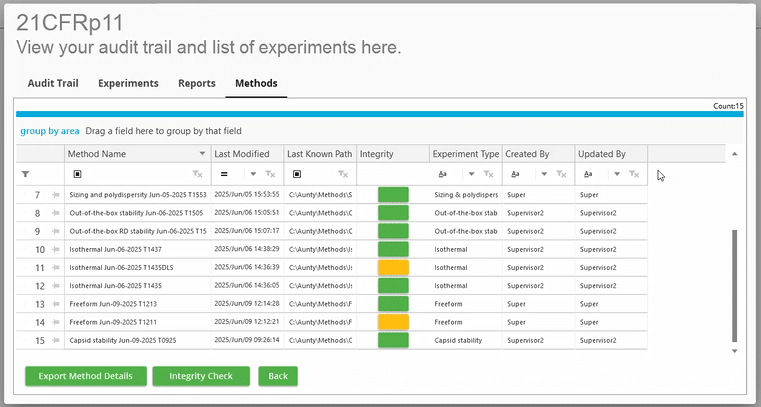Open Method Name filter operator selector
Image resolution: width=761 pixels, height=407 pixels.
click(x=78, y=174)
